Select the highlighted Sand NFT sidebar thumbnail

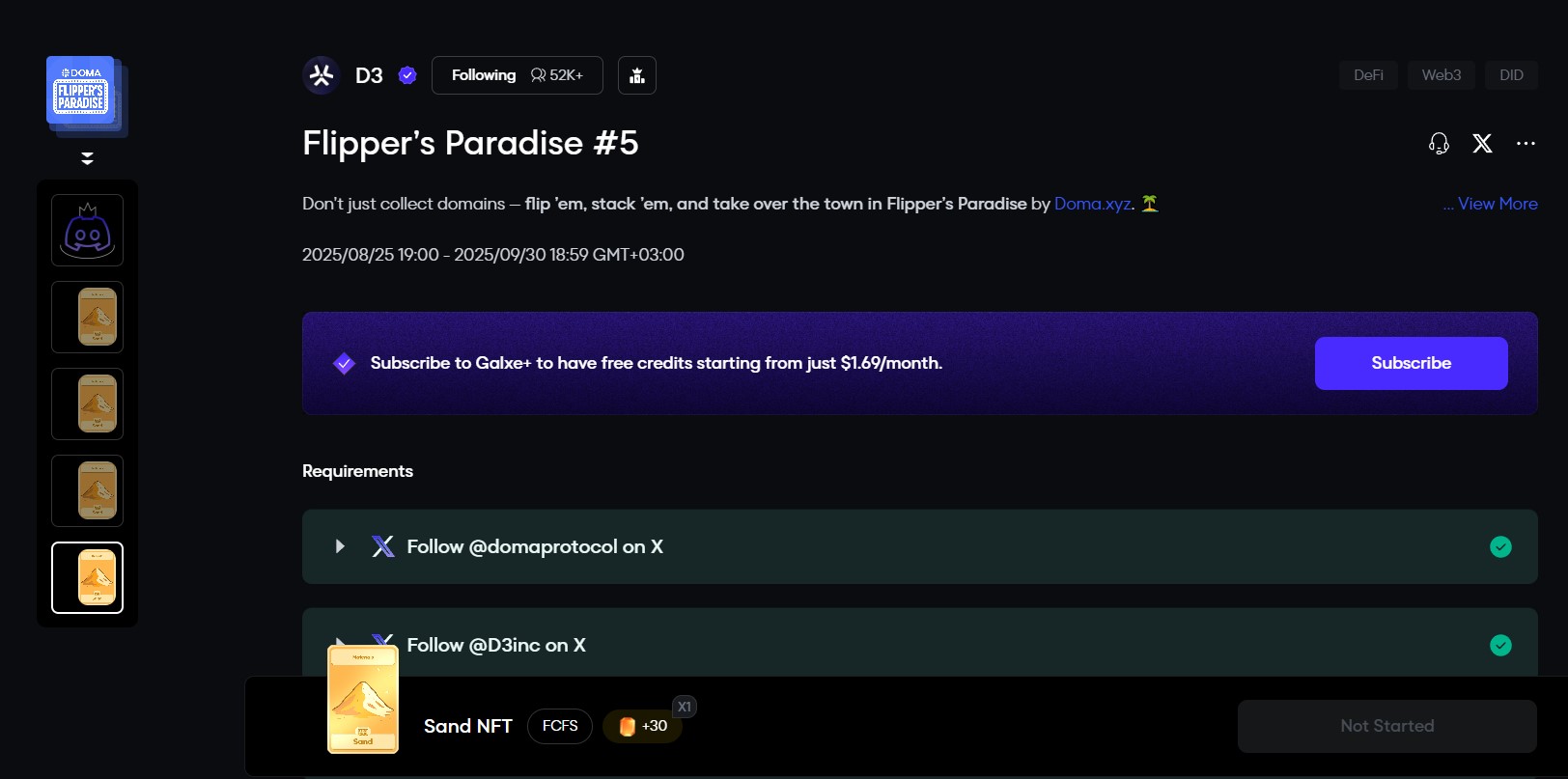[87, 577]
